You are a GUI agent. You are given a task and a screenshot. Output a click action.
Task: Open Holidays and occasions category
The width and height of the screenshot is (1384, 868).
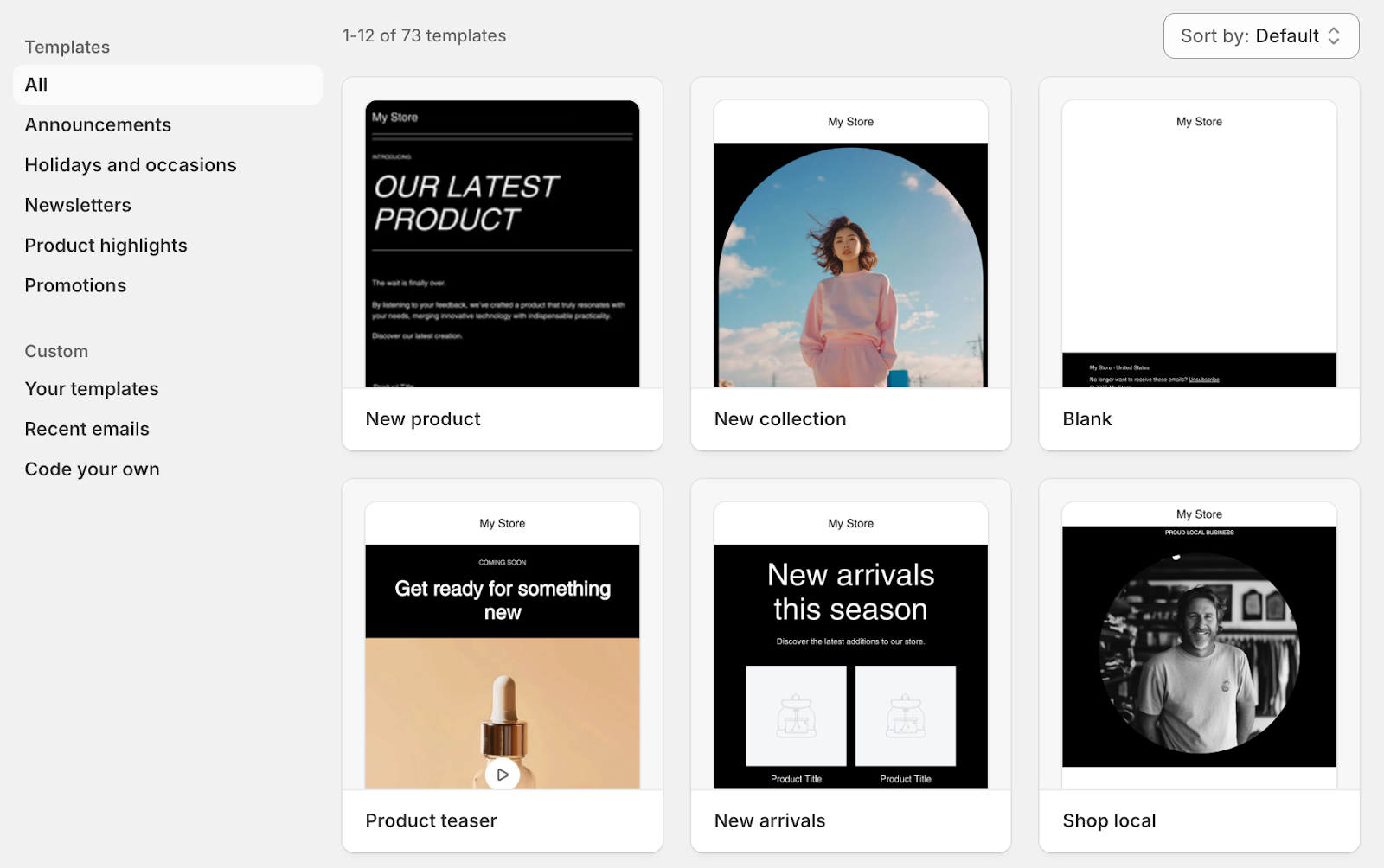click(131, 165)
